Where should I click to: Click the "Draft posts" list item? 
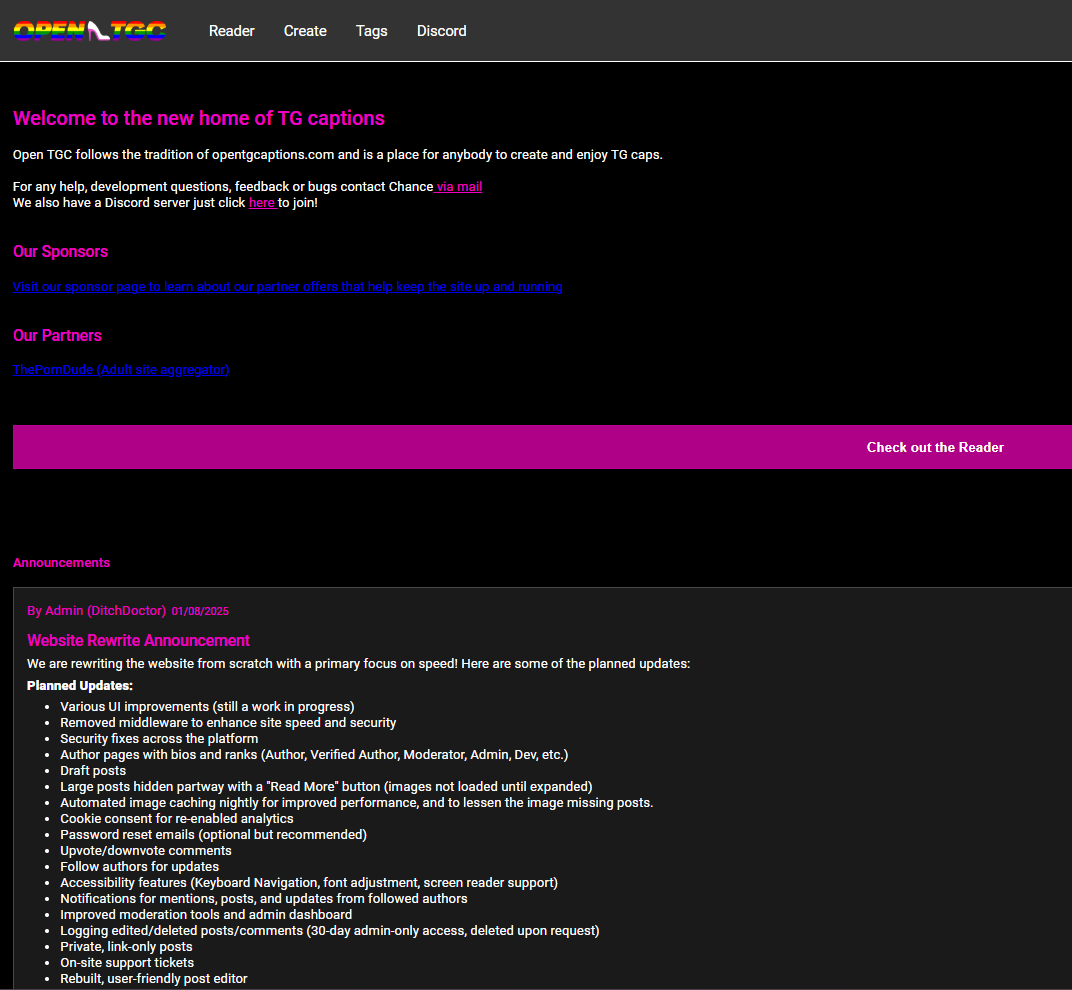93,771
